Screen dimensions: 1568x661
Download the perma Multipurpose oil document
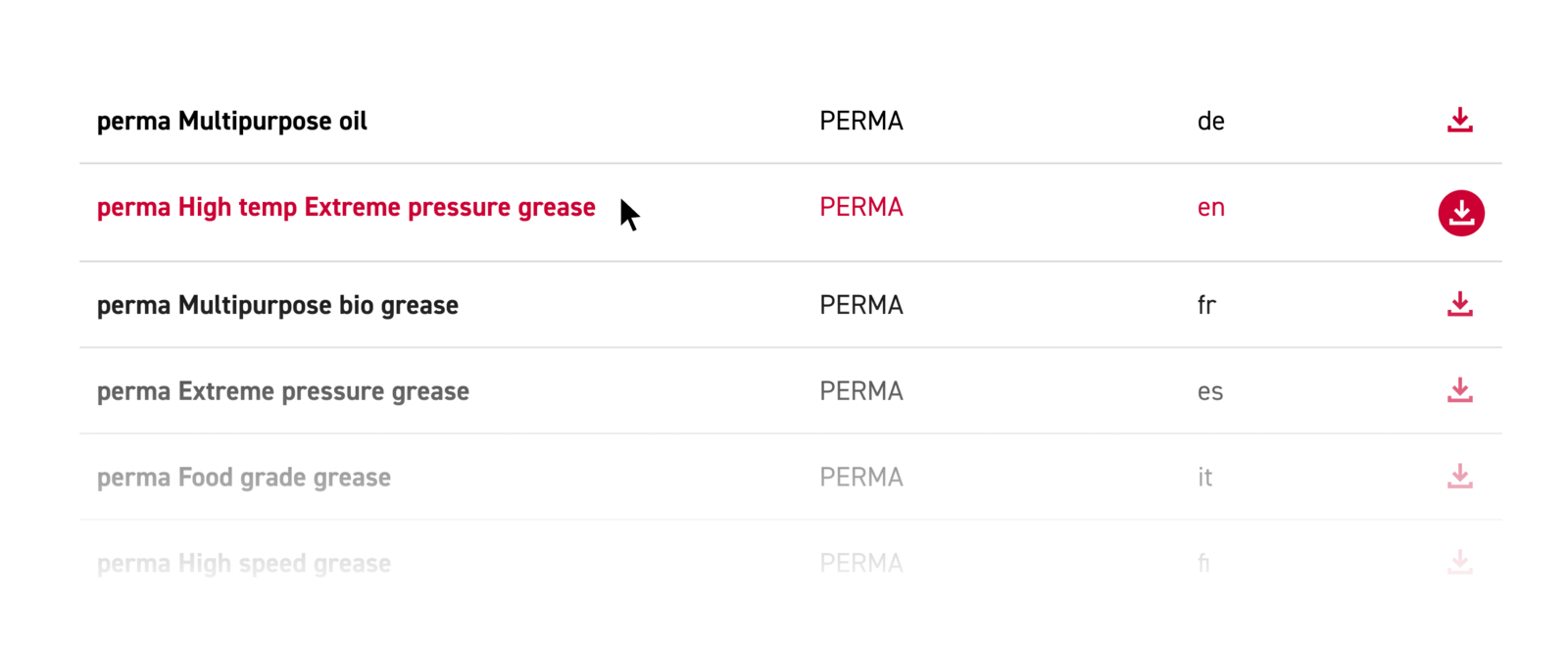pyautogui.click(x=1459, y=121)
